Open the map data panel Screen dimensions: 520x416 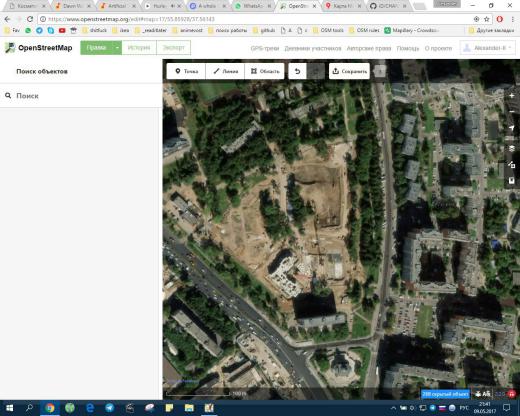tap(512, 164)
